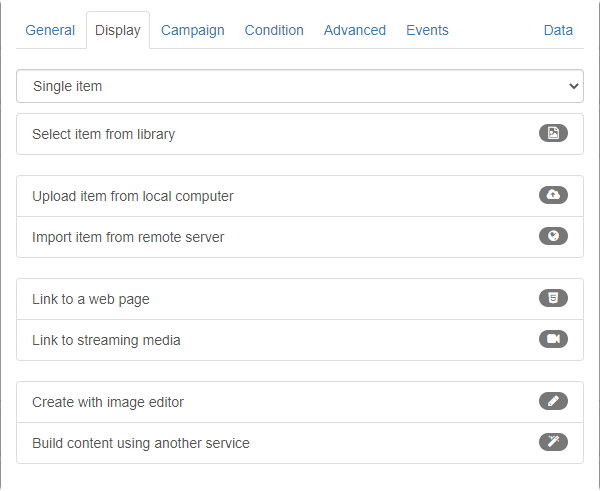Click the magic wand service icon

pyautogui.click(x=553, y=442)
